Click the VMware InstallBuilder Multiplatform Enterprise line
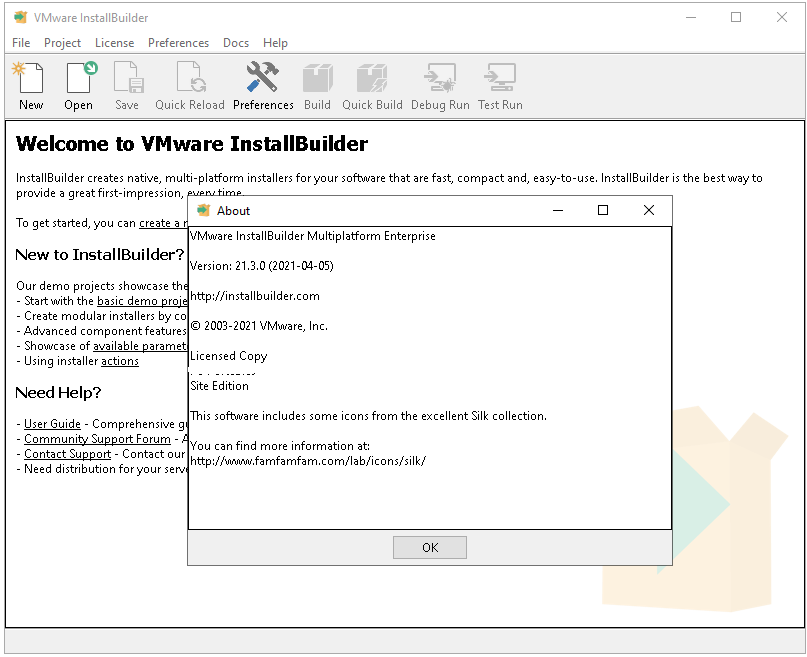Viewport: 807px width, 657px height. tap(313, 236)
